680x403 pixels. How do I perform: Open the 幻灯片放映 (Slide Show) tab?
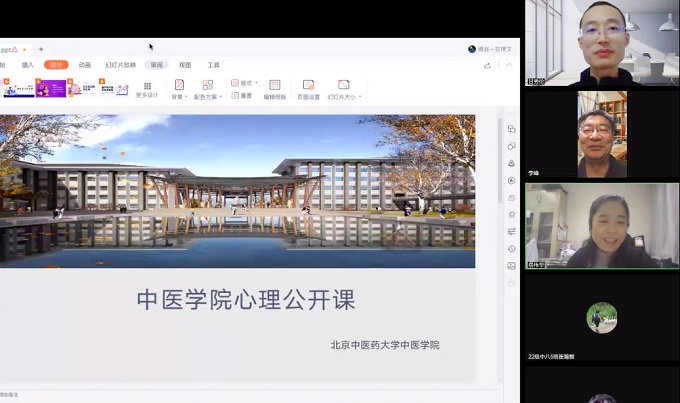click(x=119, y=65)
